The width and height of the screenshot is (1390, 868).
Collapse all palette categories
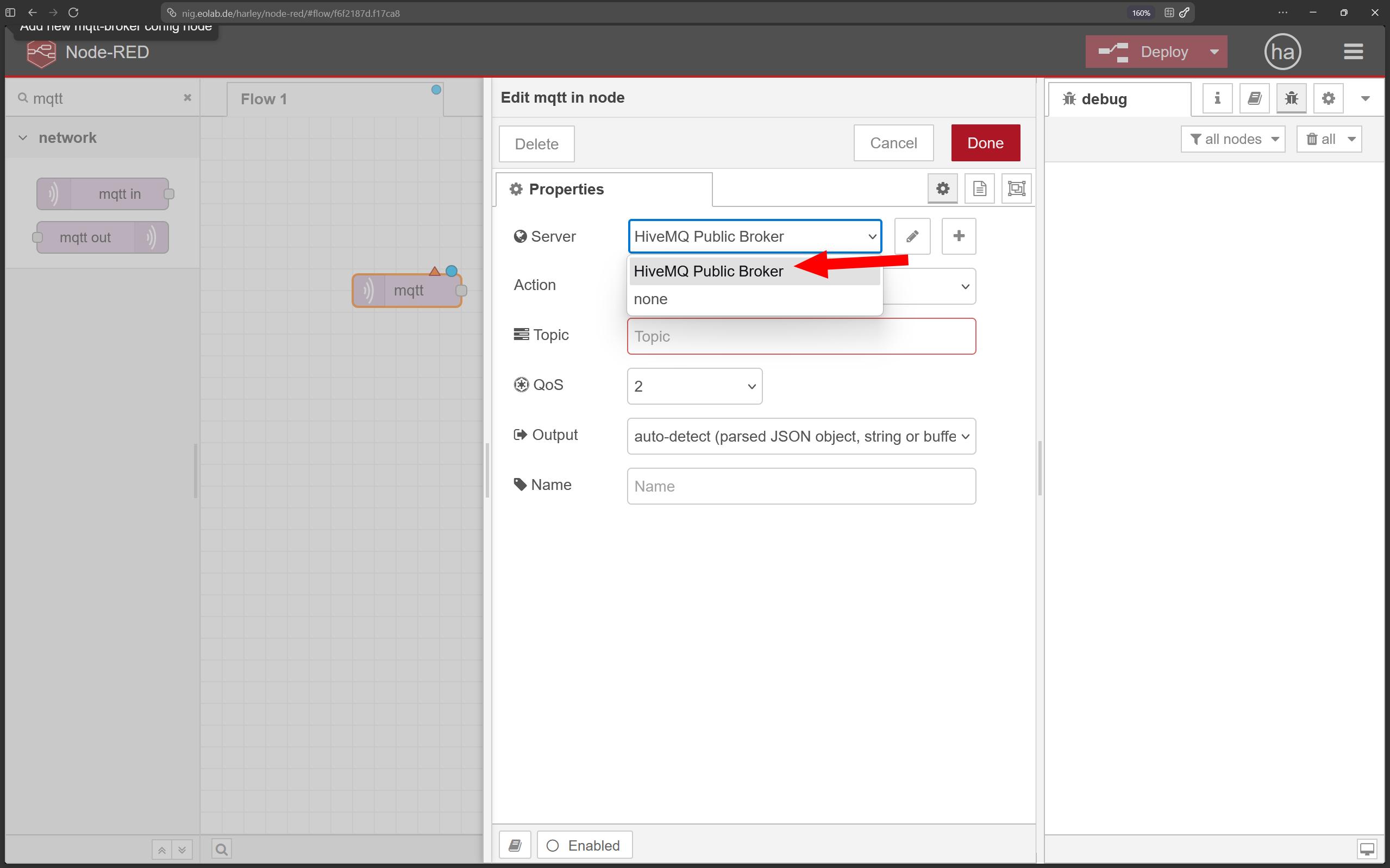[x=161, y=850]
